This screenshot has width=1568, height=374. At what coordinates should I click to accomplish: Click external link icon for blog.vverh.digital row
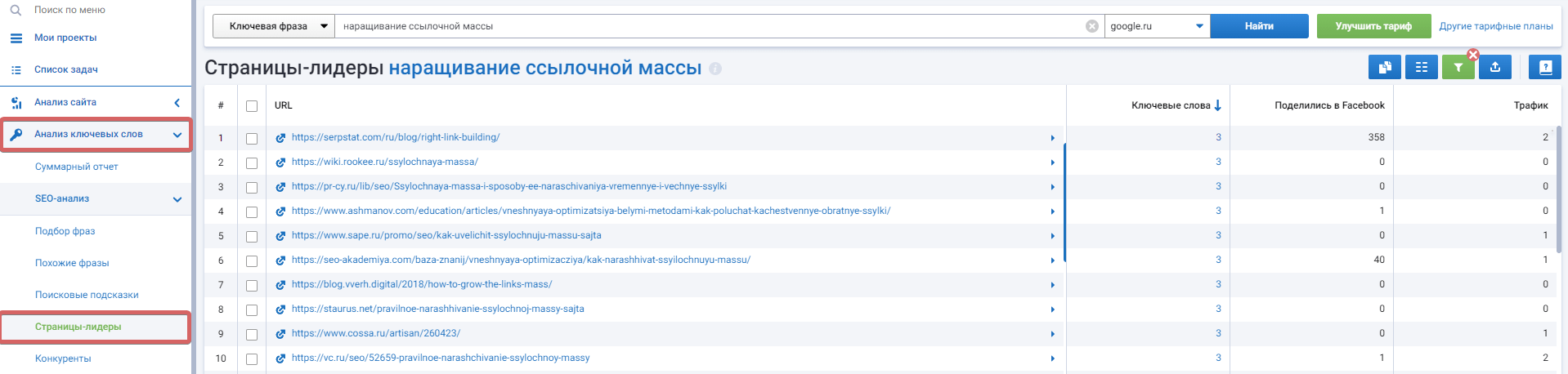[280, 285]
